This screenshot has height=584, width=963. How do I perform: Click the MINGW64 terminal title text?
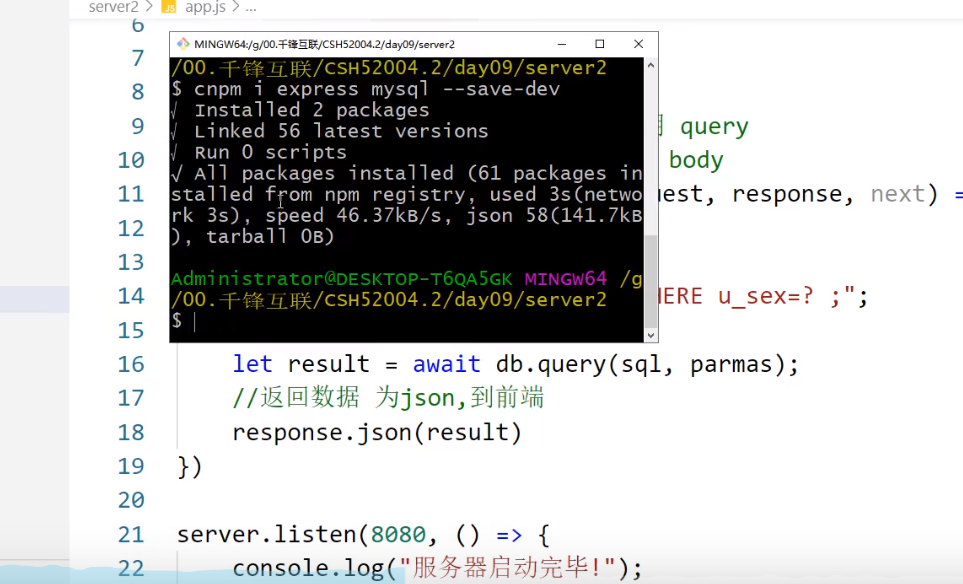tap(324, 44)
